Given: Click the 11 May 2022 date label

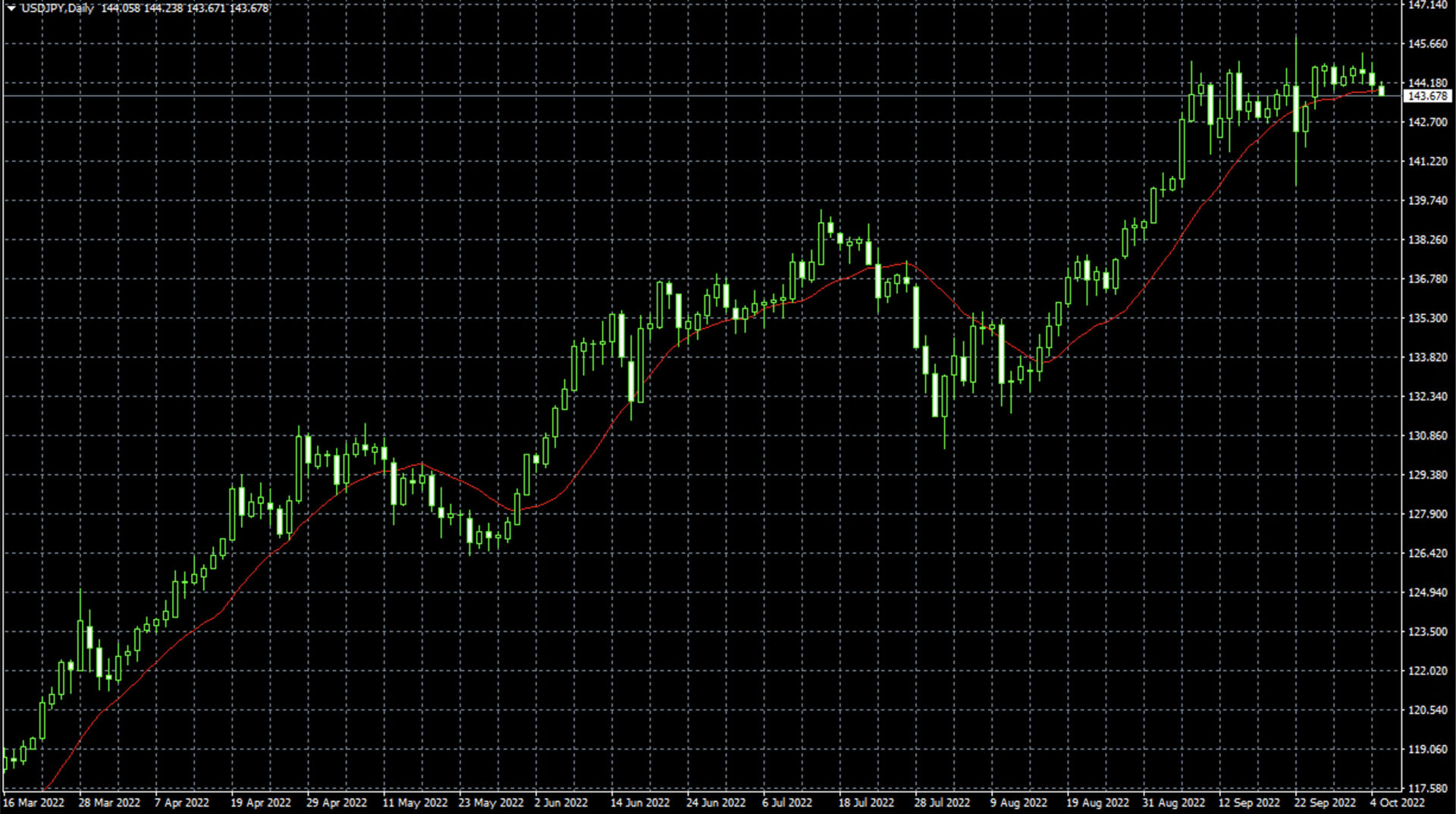Looking at the screenshot, I should [415, 803].
